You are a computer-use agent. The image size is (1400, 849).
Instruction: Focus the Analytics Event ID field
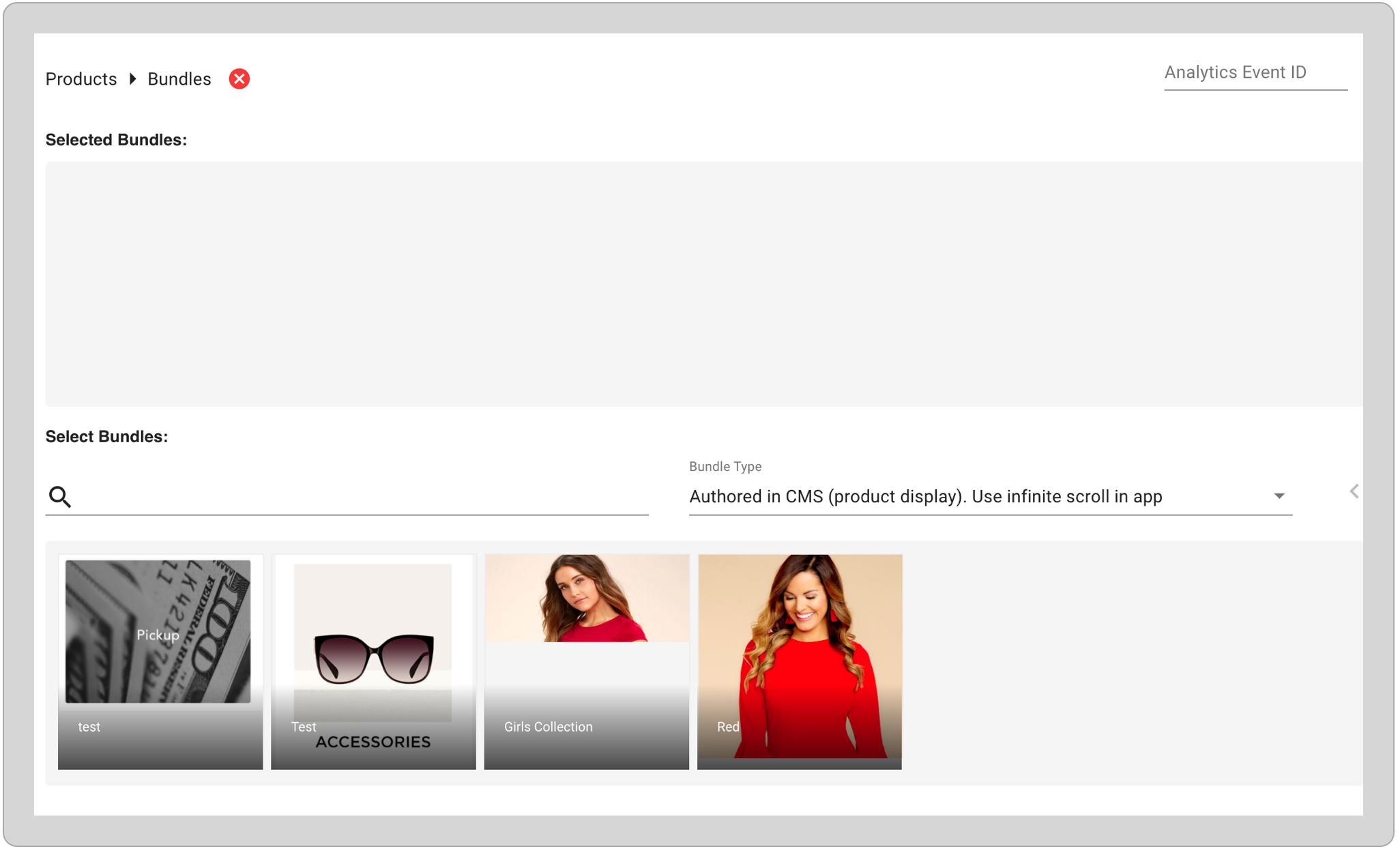pyautogui.click(x=1255, y=73)
